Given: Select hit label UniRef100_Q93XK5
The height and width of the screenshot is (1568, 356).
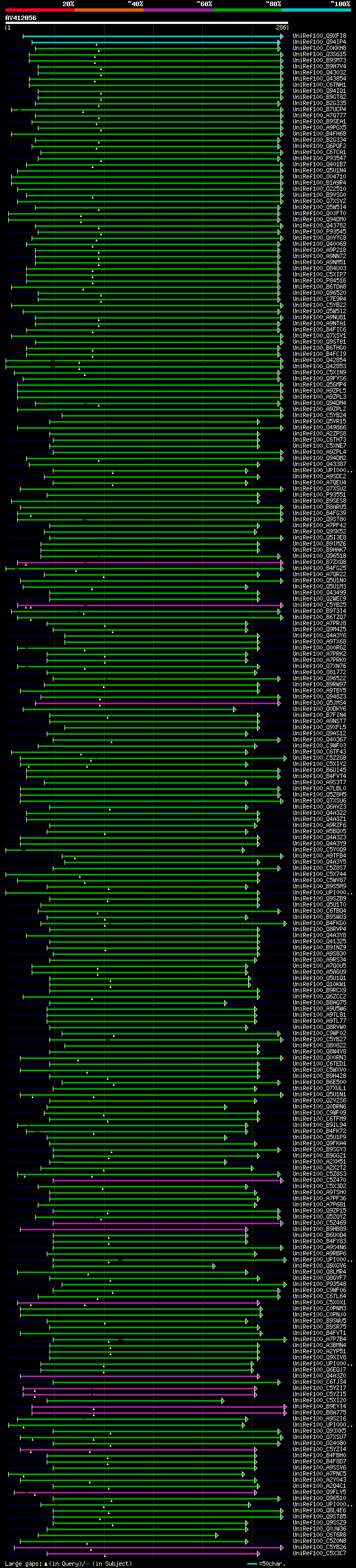Looking at the screenshot, I should [319, 1431].
